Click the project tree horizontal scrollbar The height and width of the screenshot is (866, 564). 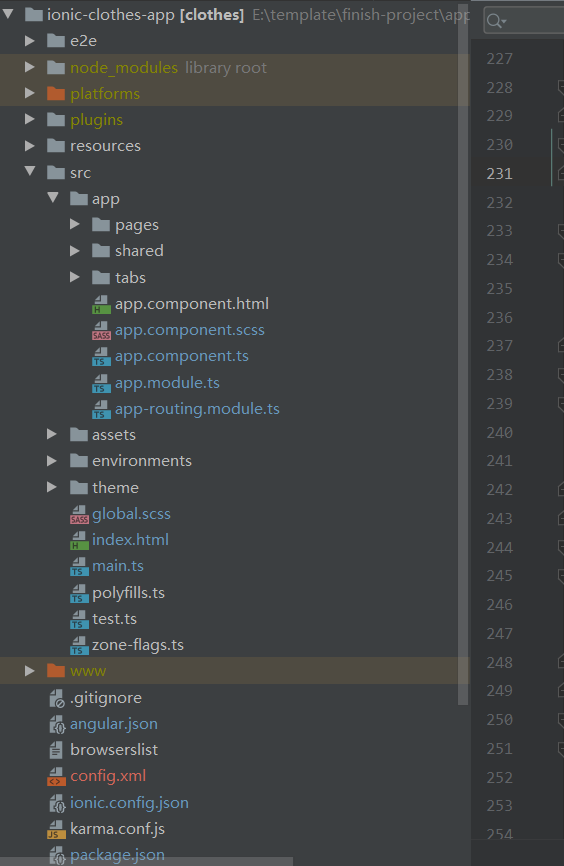pyautogui.click(x=146, y=862)
